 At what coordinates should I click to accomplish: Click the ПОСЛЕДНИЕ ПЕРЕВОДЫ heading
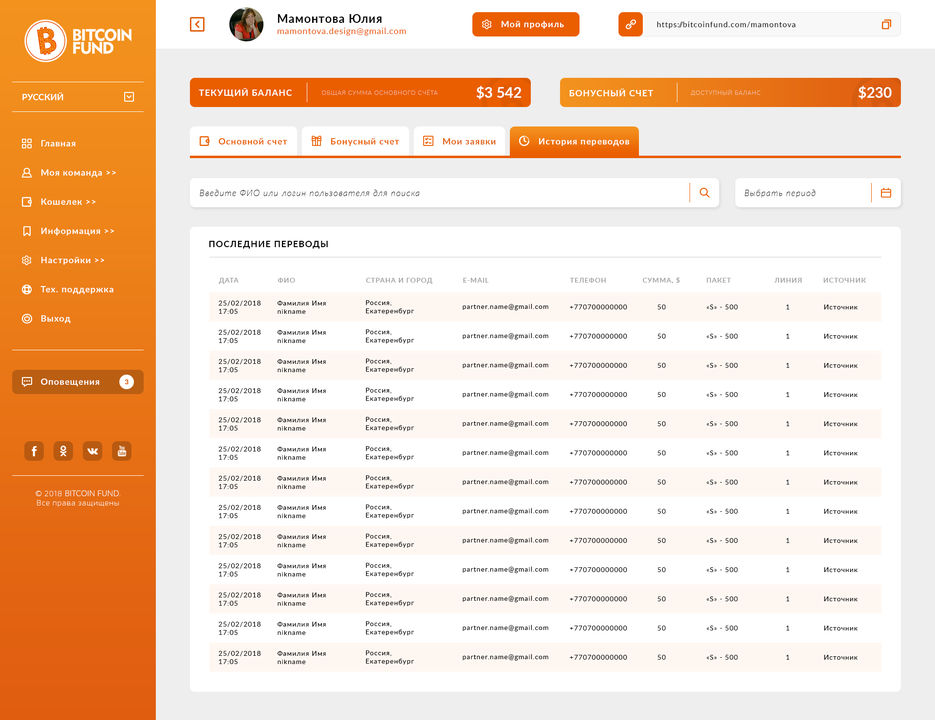click(x=268, y=244)
